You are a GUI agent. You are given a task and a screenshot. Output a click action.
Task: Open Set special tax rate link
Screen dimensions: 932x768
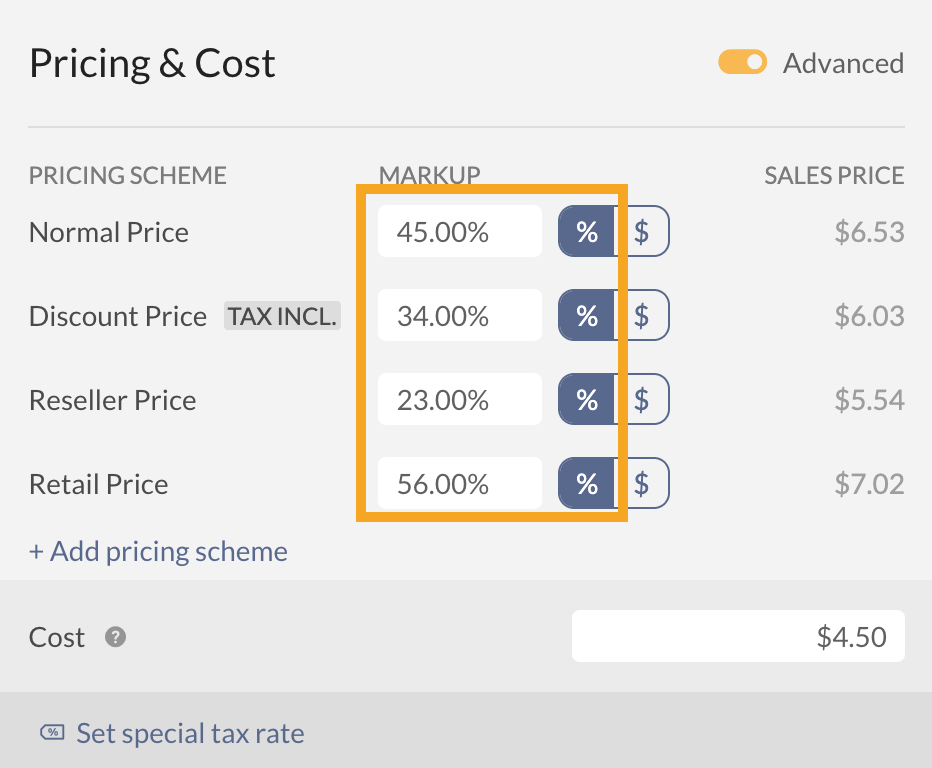[x=190, y=733]
